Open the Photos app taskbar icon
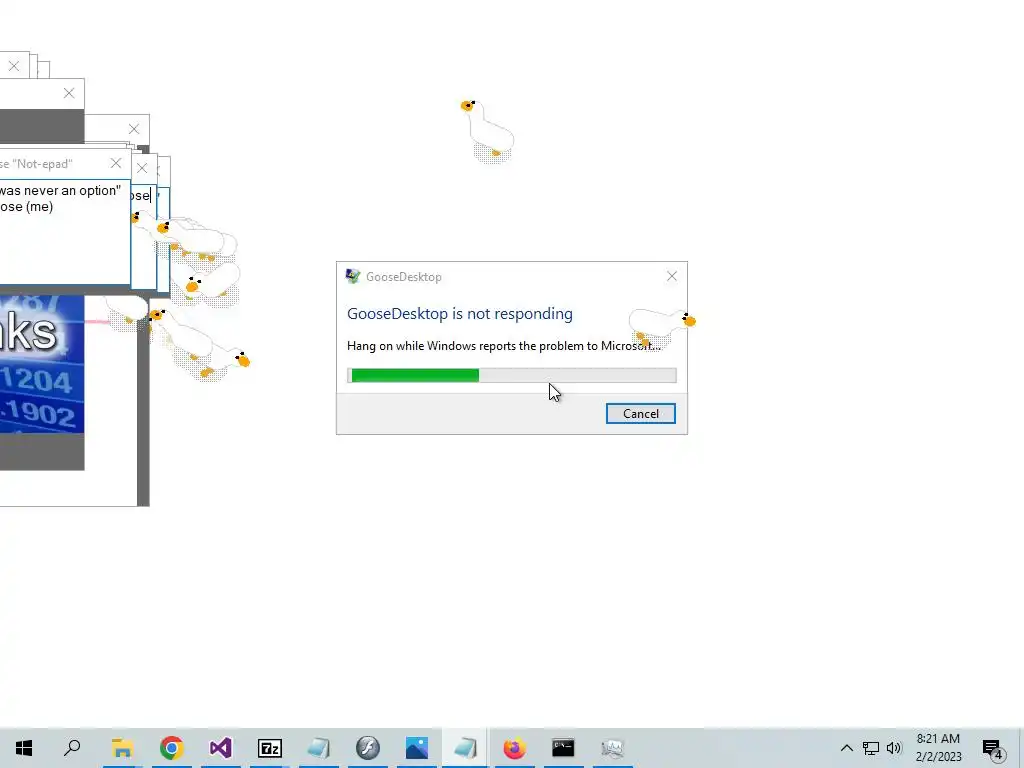The height and width of the screenshot is (768, 1024). coord(416,748)
